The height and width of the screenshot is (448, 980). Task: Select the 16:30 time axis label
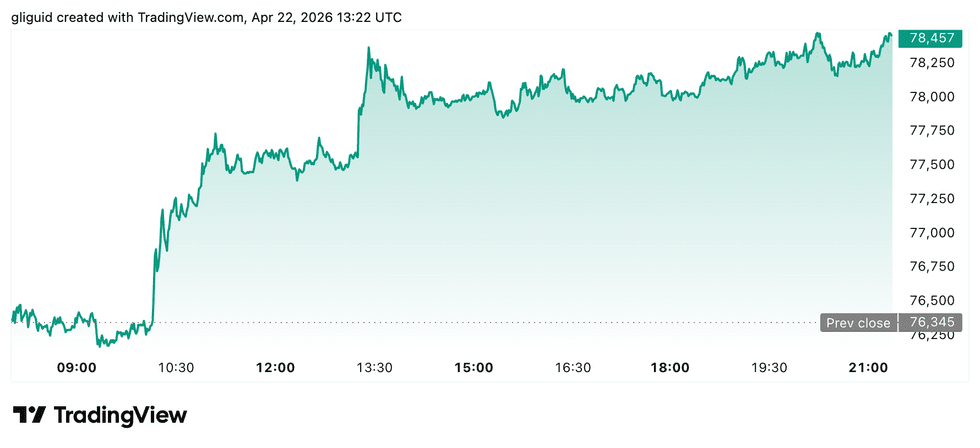pyautogui.click(x=572, y=367)
